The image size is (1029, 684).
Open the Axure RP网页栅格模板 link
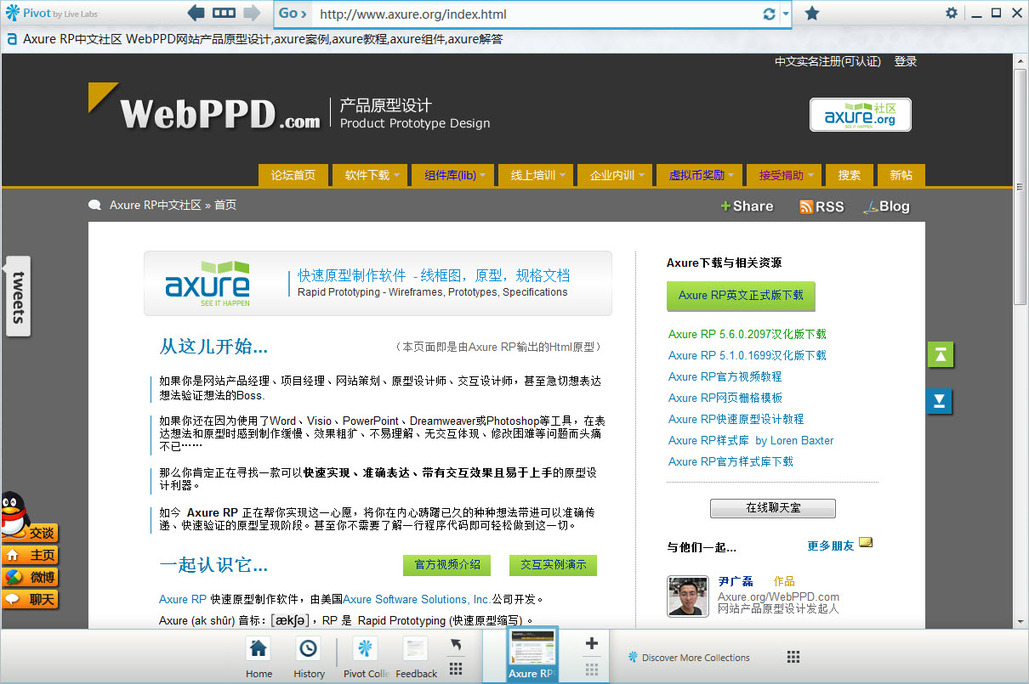pyautogui.click(x=725, y=398)
